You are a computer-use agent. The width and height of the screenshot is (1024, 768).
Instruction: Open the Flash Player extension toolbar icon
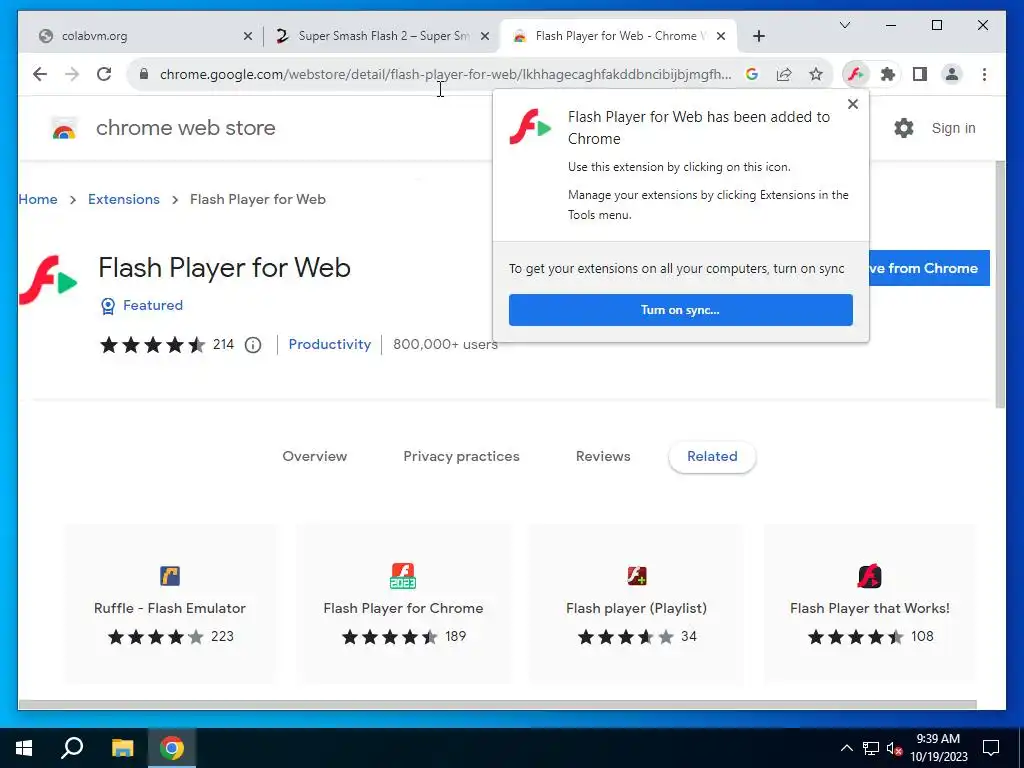[x=856, y=74]
